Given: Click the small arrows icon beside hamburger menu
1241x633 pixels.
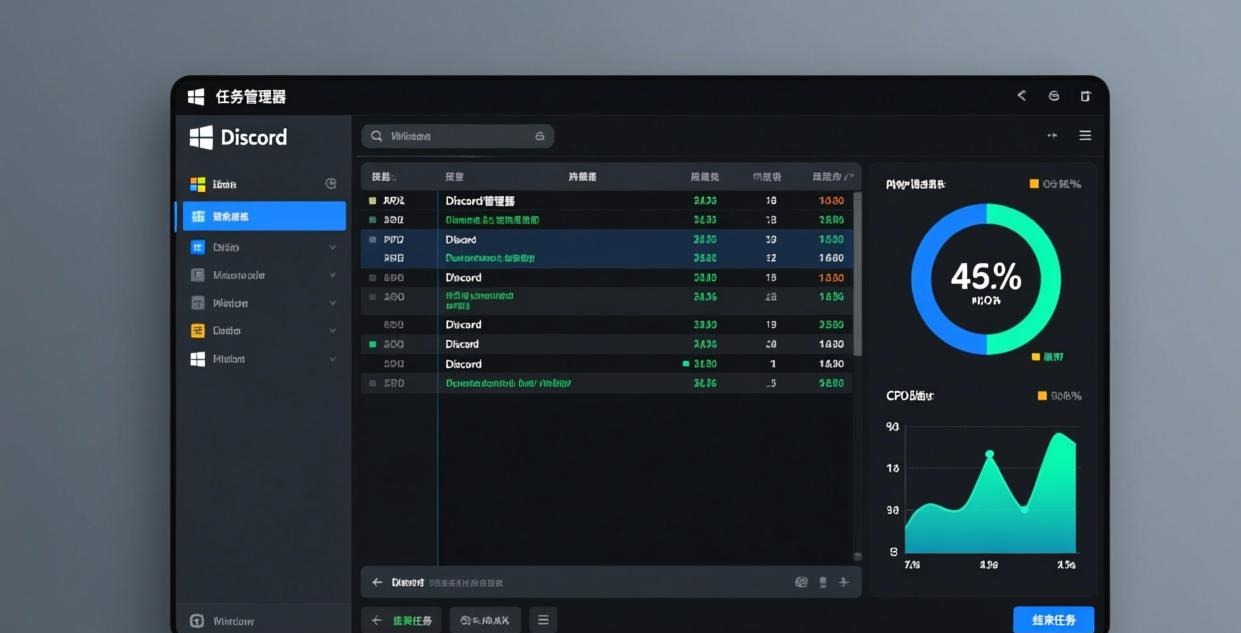Looking at the screenshot, I should [1052, 135].
